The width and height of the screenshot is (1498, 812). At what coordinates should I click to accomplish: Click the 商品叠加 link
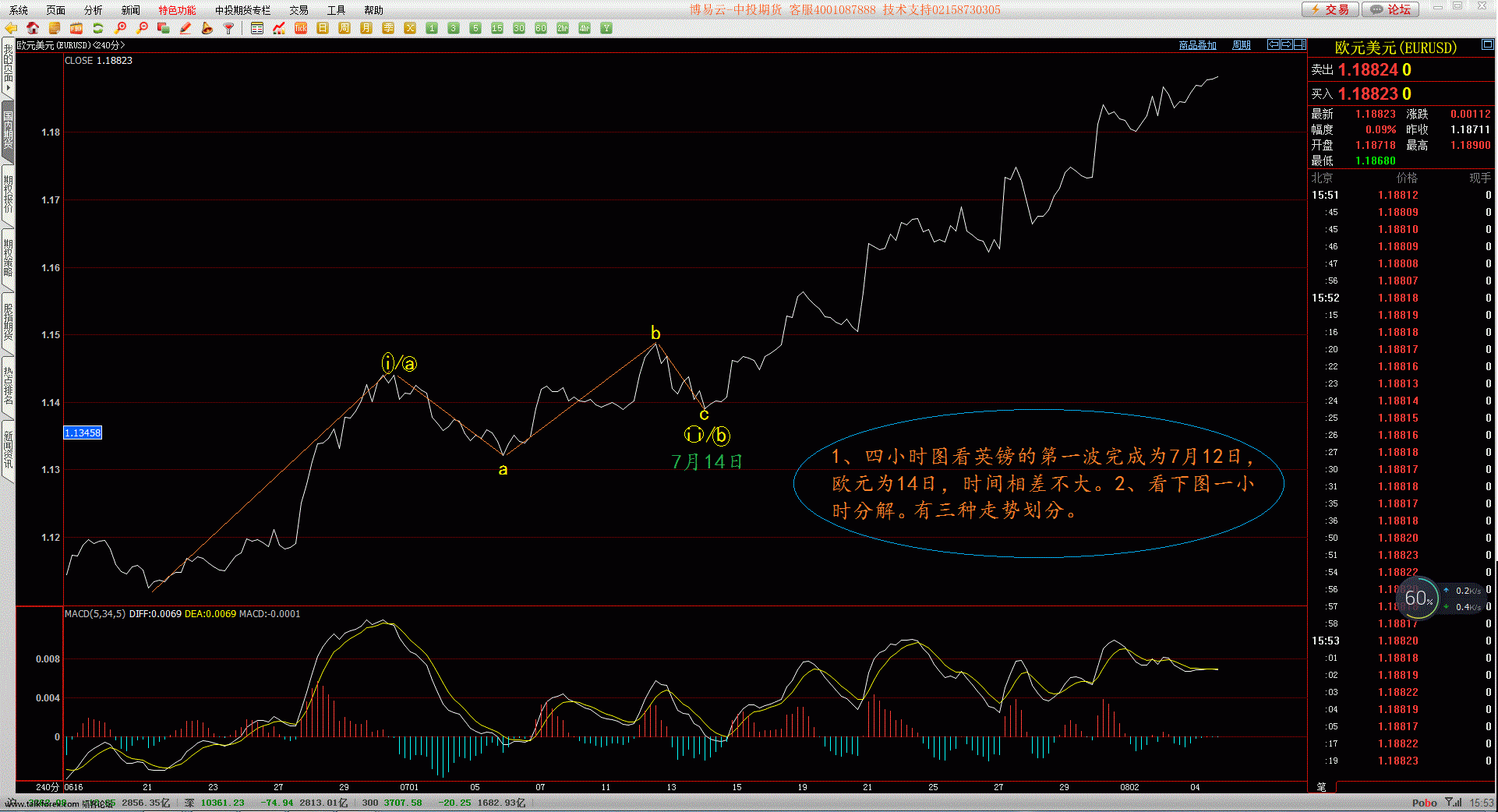[1198, 45]
